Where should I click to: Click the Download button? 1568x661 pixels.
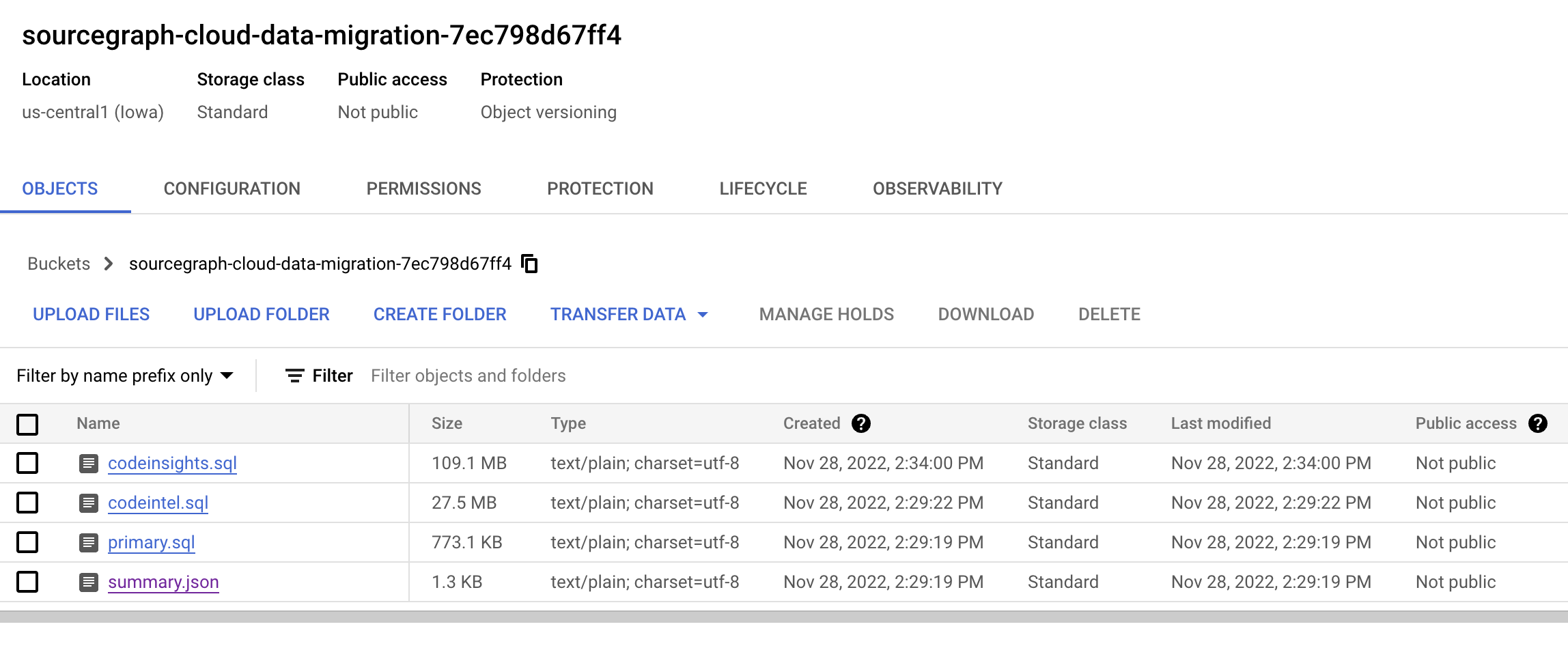pyautogui.click(x=986, y=314)
